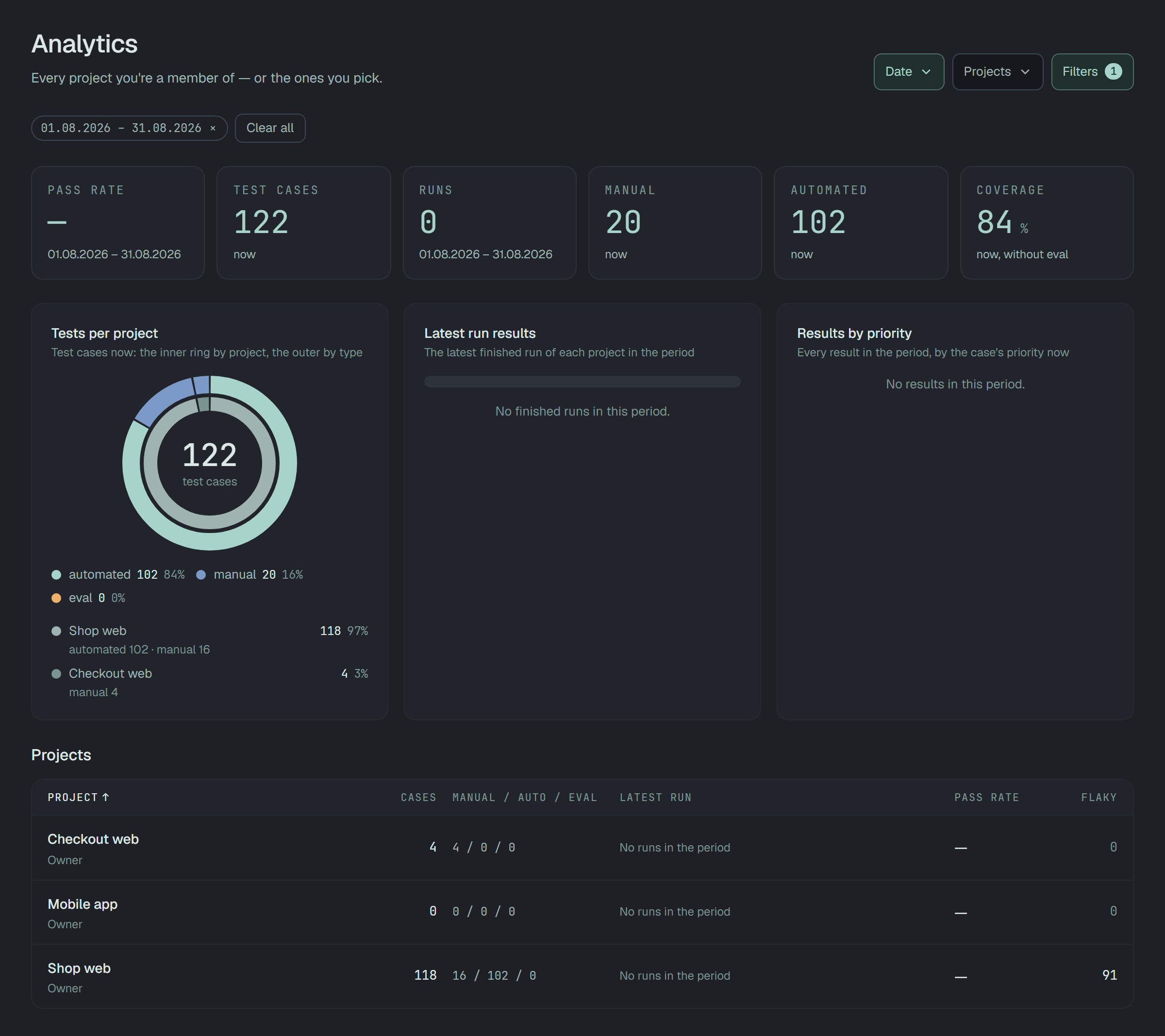Open the Filters button
The image size is (1165, 1036).
point(1092,72)
